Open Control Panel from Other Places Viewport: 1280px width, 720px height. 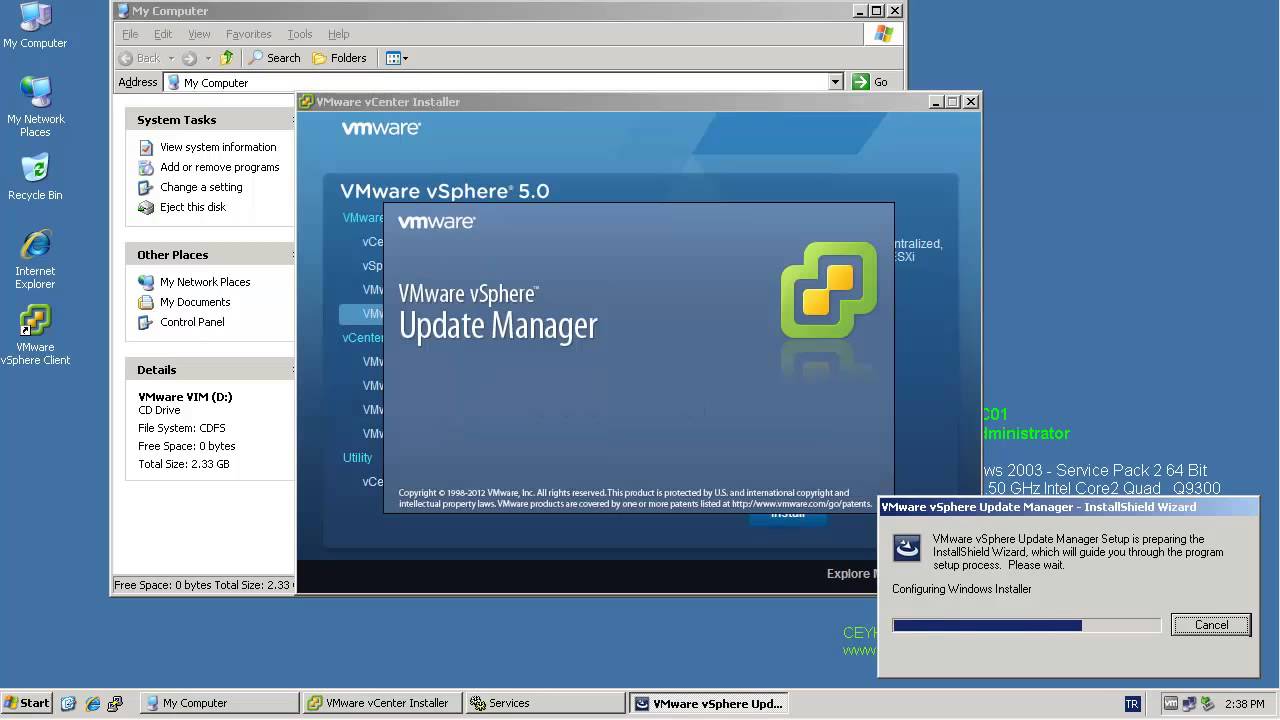[192, 322]
